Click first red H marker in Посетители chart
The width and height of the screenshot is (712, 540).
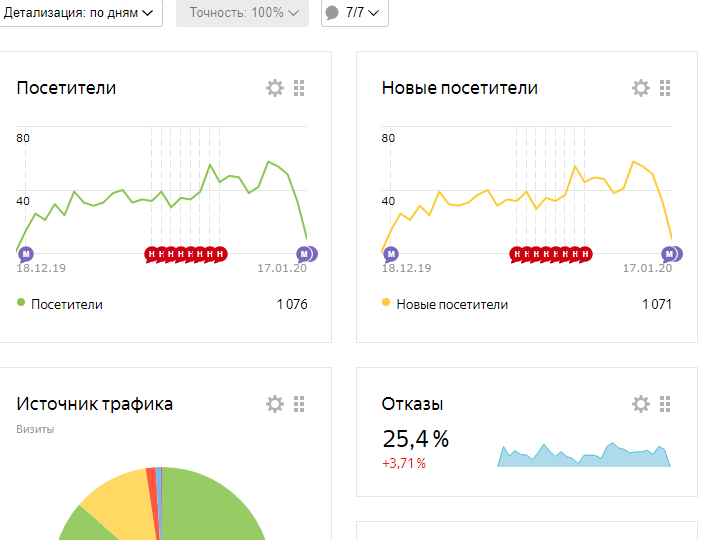click(x=151, y=254)
